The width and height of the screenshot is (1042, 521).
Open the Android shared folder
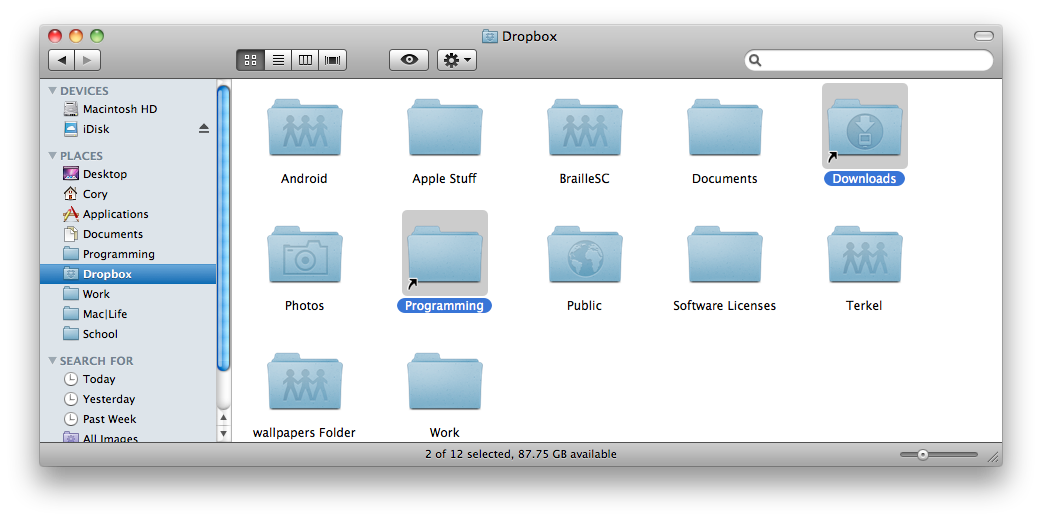(305, 128)
